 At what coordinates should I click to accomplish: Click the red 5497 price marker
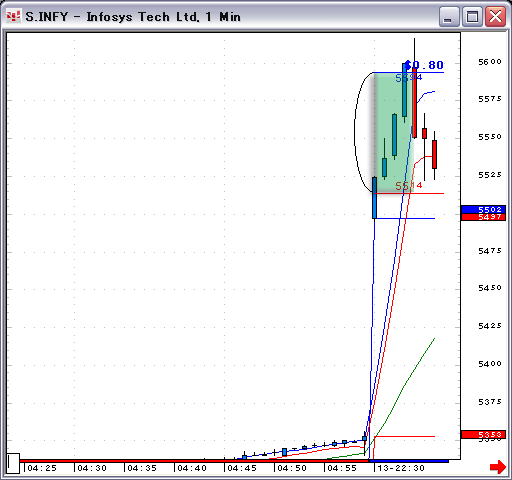tap(483, 217)
